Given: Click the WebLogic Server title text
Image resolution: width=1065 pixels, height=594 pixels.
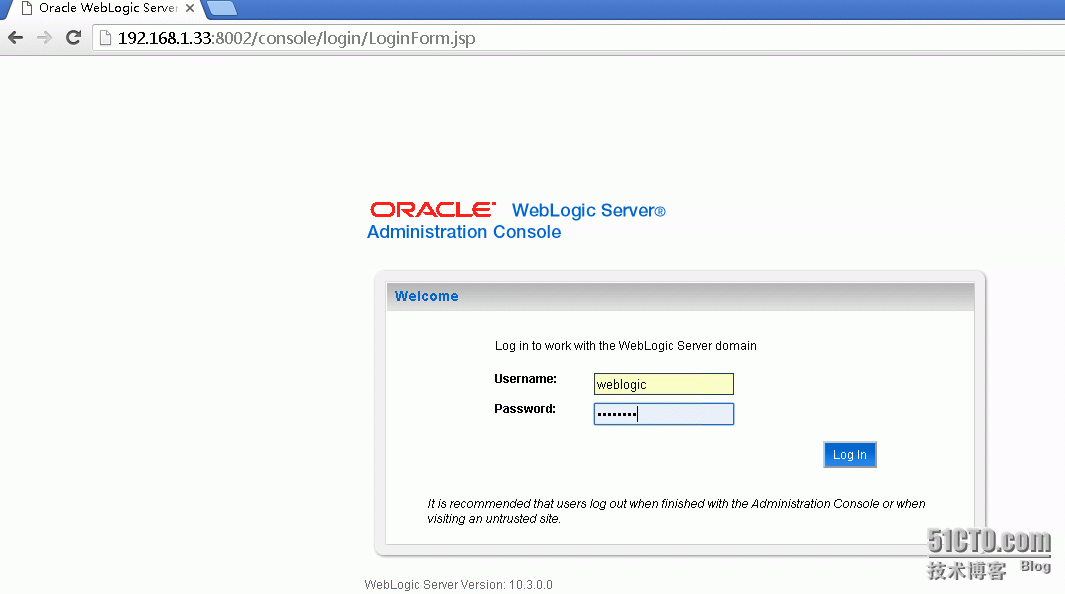Looking at the screenshot, I should [x=588, y=210].
